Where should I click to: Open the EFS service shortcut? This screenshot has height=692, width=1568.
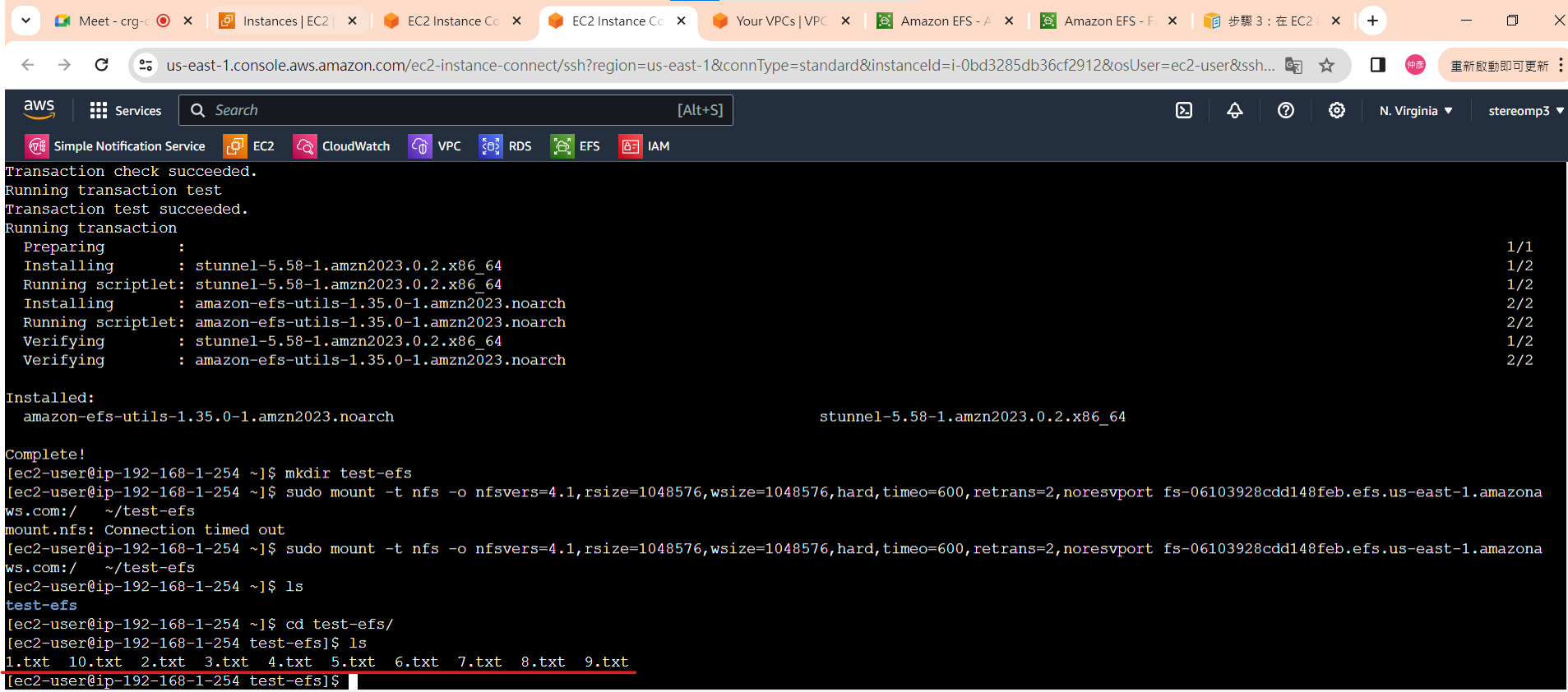pyautogui.click(x=576, y=146)
